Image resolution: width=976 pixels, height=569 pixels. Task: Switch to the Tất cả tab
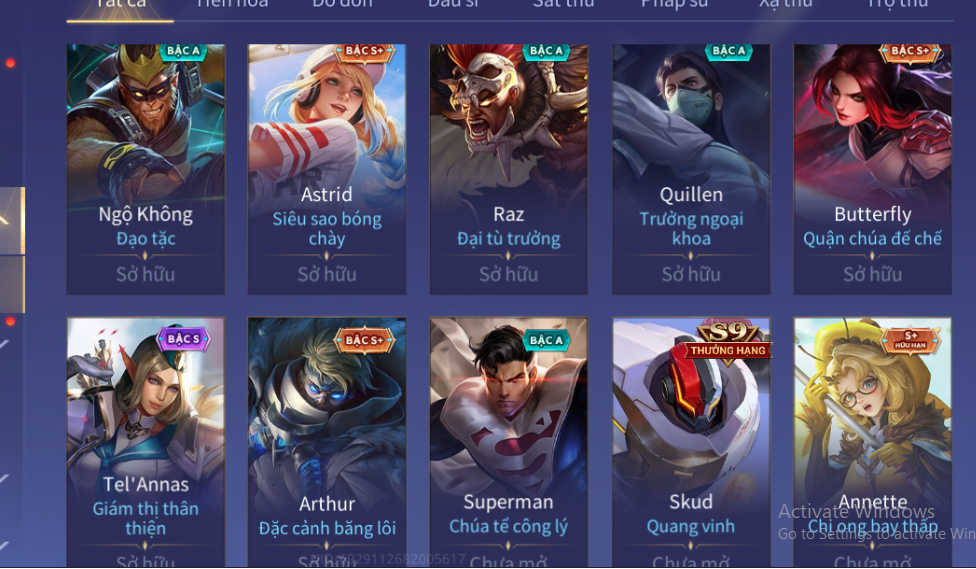(120, 6)
